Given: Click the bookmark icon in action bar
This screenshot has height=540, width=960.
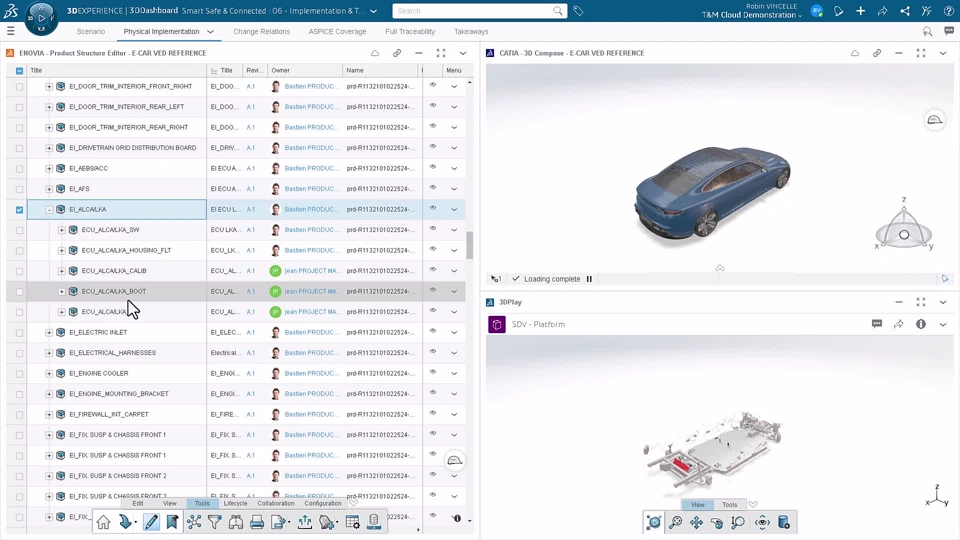Looking at the screenshot, I should pyautogui.click(x=172, y=522).
